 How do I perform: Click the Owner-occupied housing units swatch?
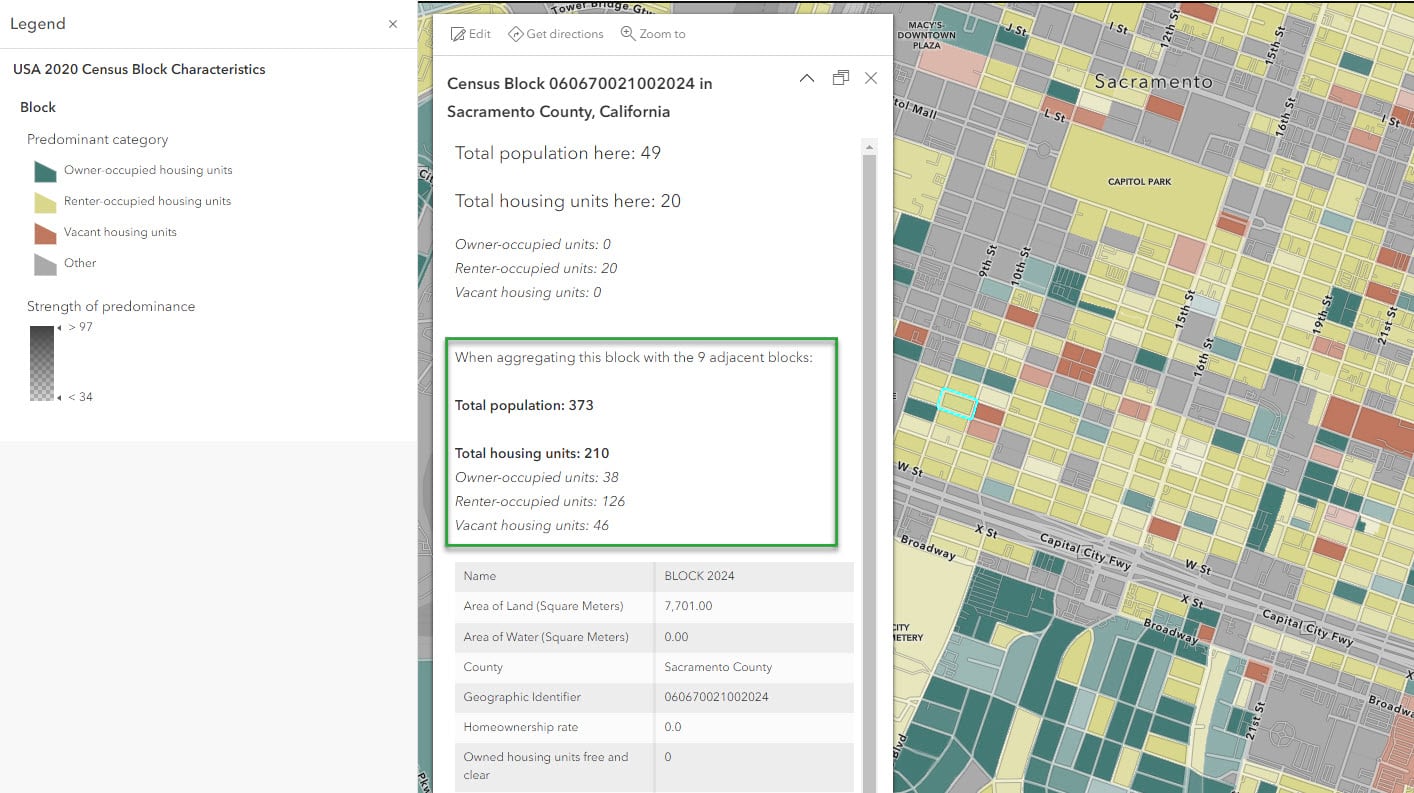45,171
